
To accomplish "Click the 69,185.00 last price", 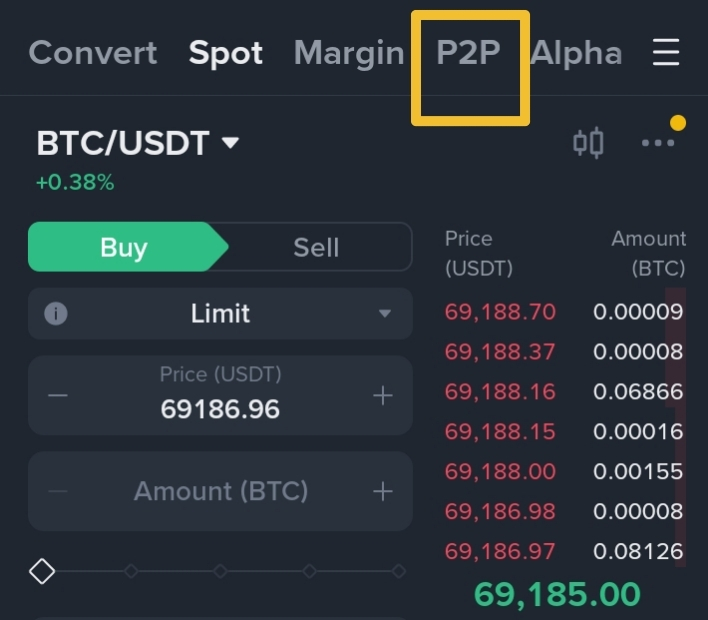I will click(x=557, y=594).
